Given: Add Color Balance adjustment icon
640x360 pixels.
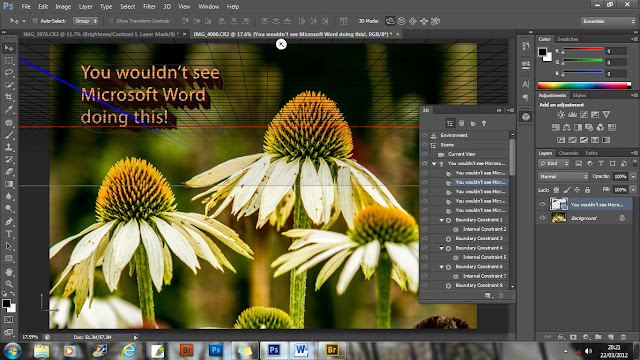Looking at the screenshot, I should 567,127.
